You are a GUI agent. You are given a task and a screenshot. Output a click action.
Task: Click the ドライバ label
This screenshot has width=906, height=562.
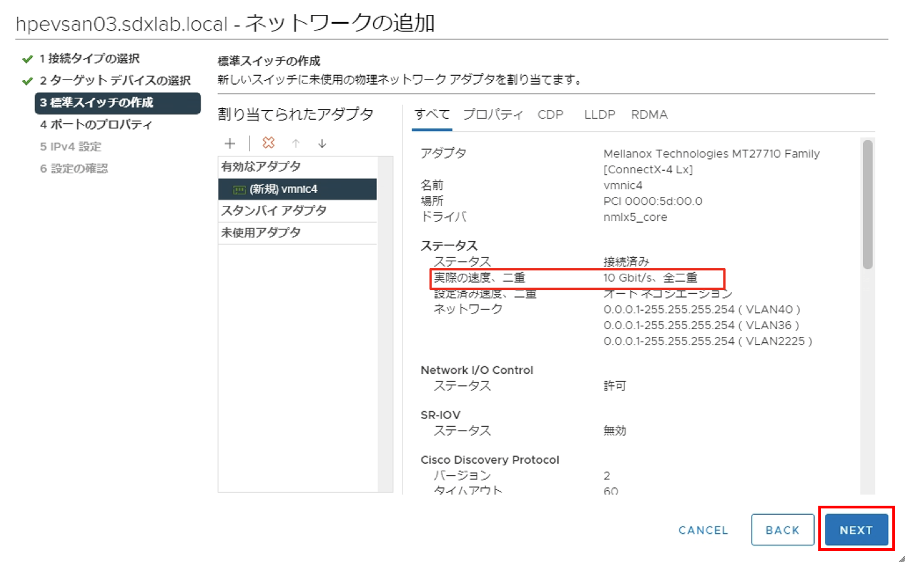point(443,217)
